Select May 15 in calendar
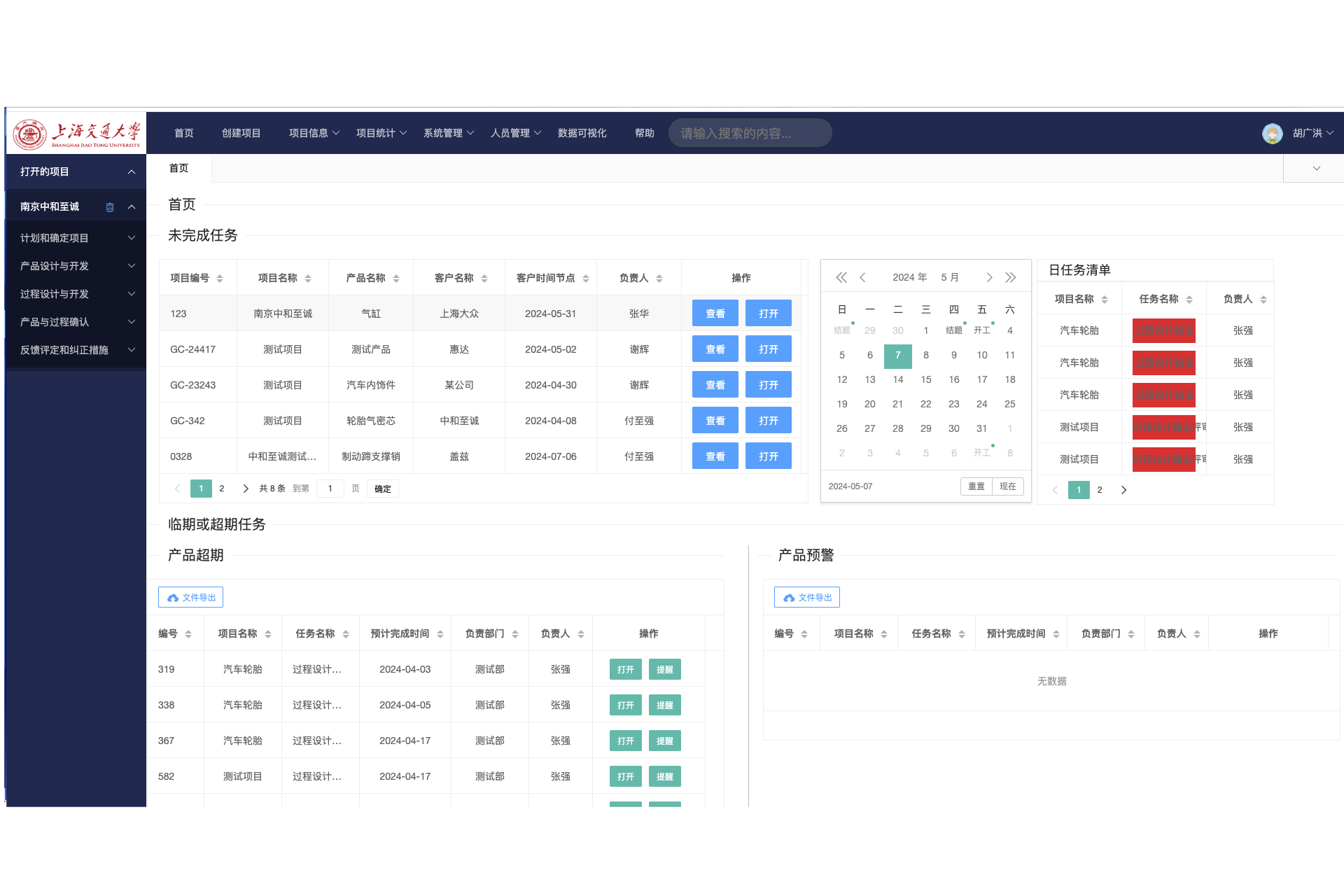Viewport: 1344px width, 896px height. 926,379
